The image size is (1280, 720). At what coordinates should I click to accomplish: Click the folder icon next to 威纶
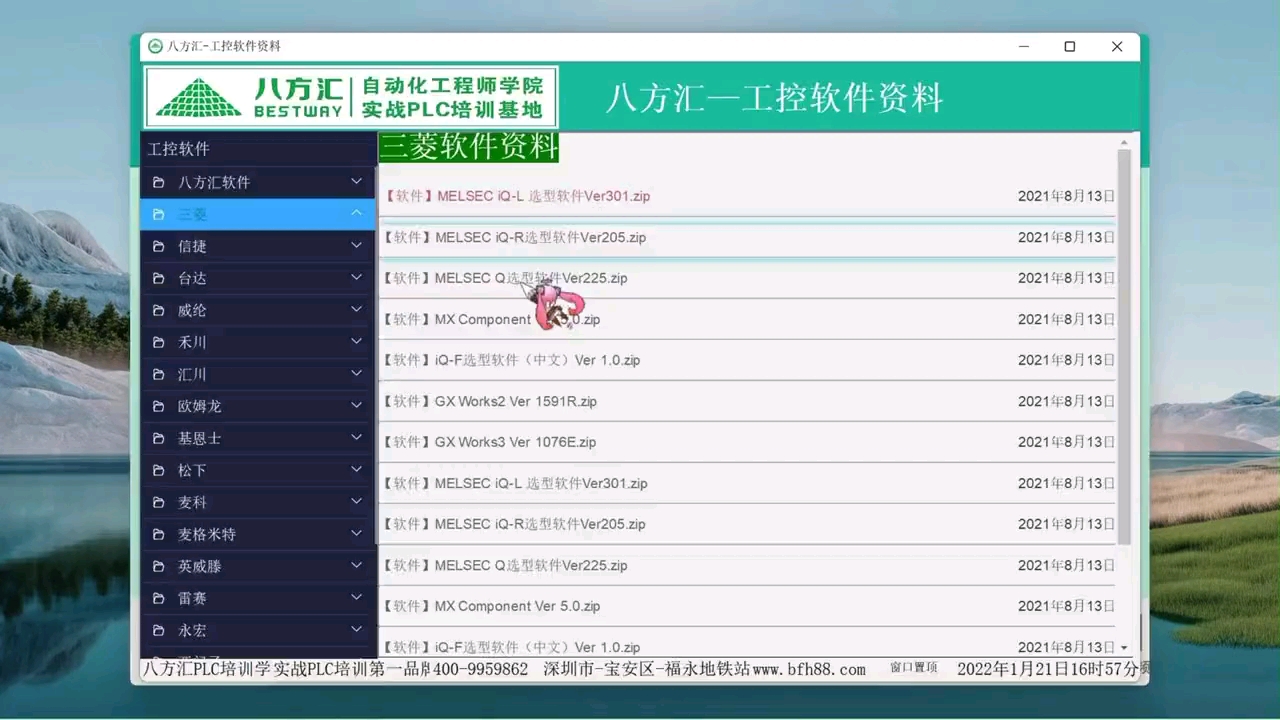tap(159, 310)
